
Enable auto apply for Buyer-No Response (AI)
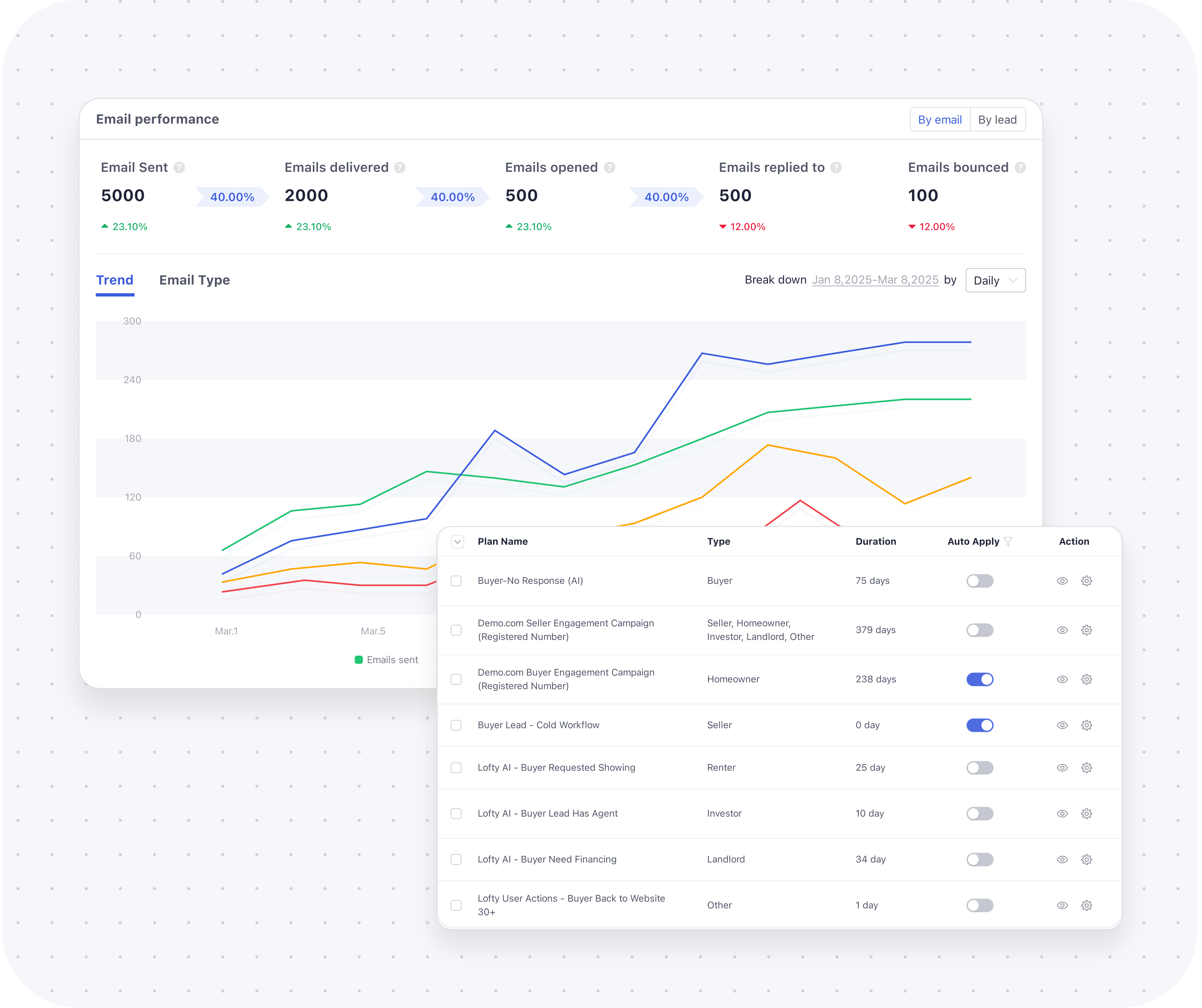pos(980,581)
